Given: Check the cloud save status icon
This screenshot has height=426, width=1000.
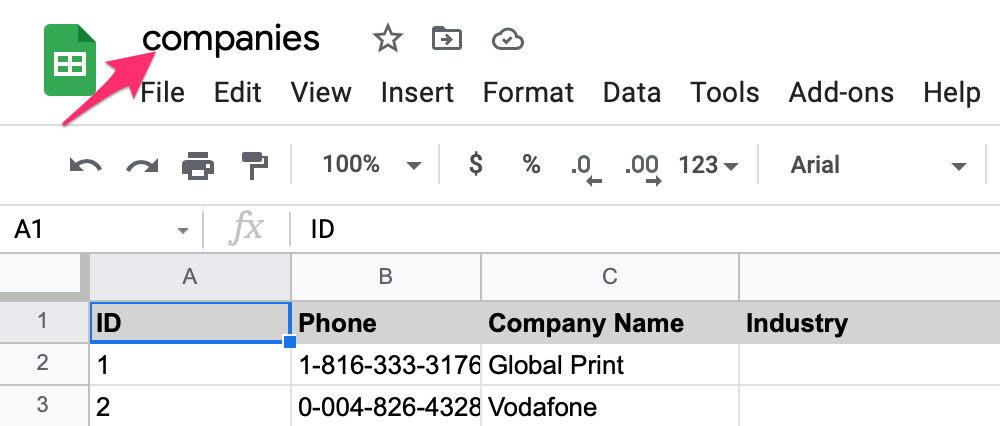Looking at the screenshot, I should (x=508, y=40).
